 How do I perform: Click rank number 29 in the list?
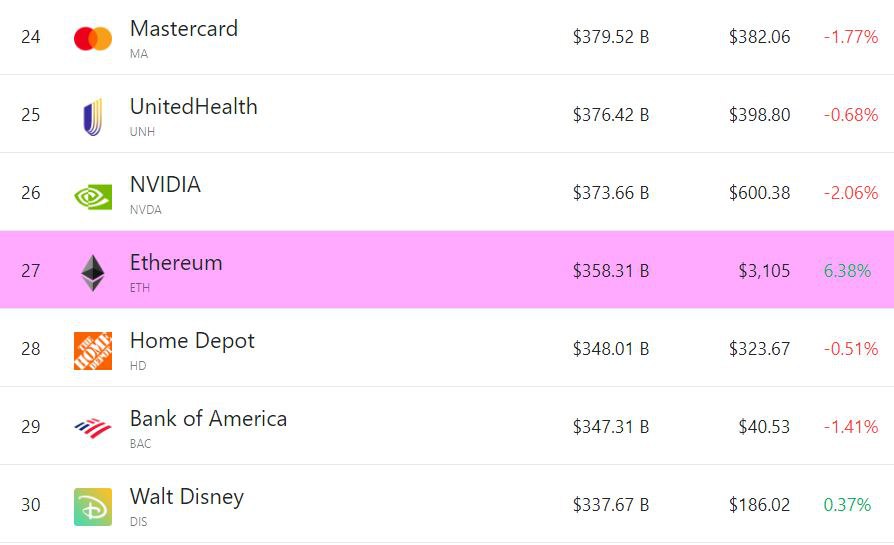(31, 427)
